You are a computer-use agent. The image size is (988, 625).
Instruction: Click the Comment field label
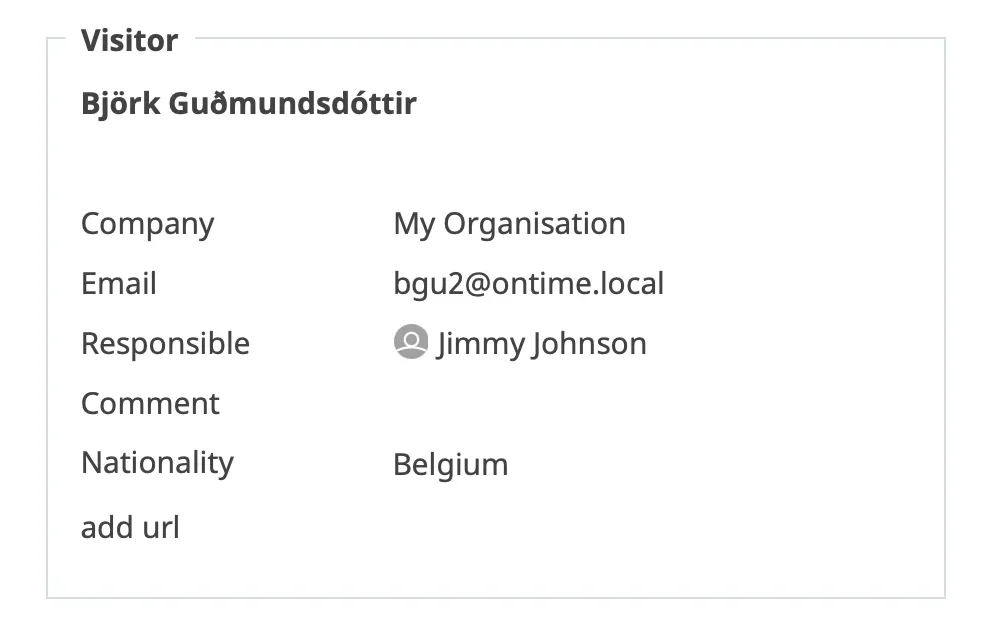tap(151, 404)
